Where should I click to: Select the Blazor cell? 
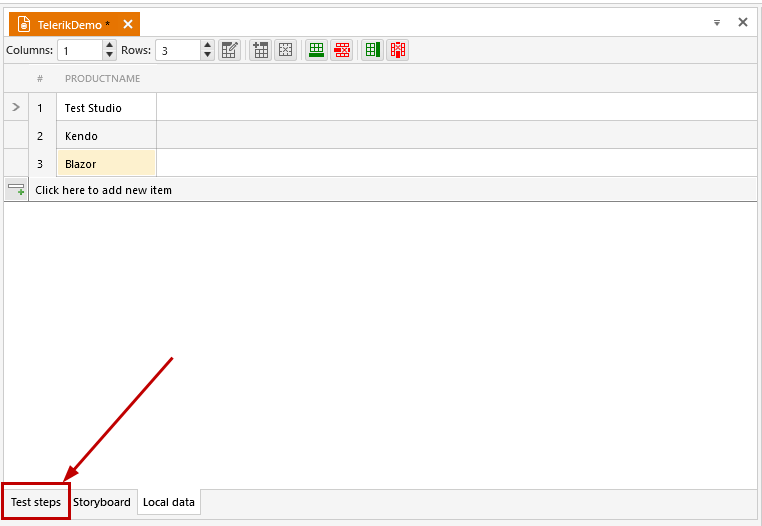[x=106, y=163]
